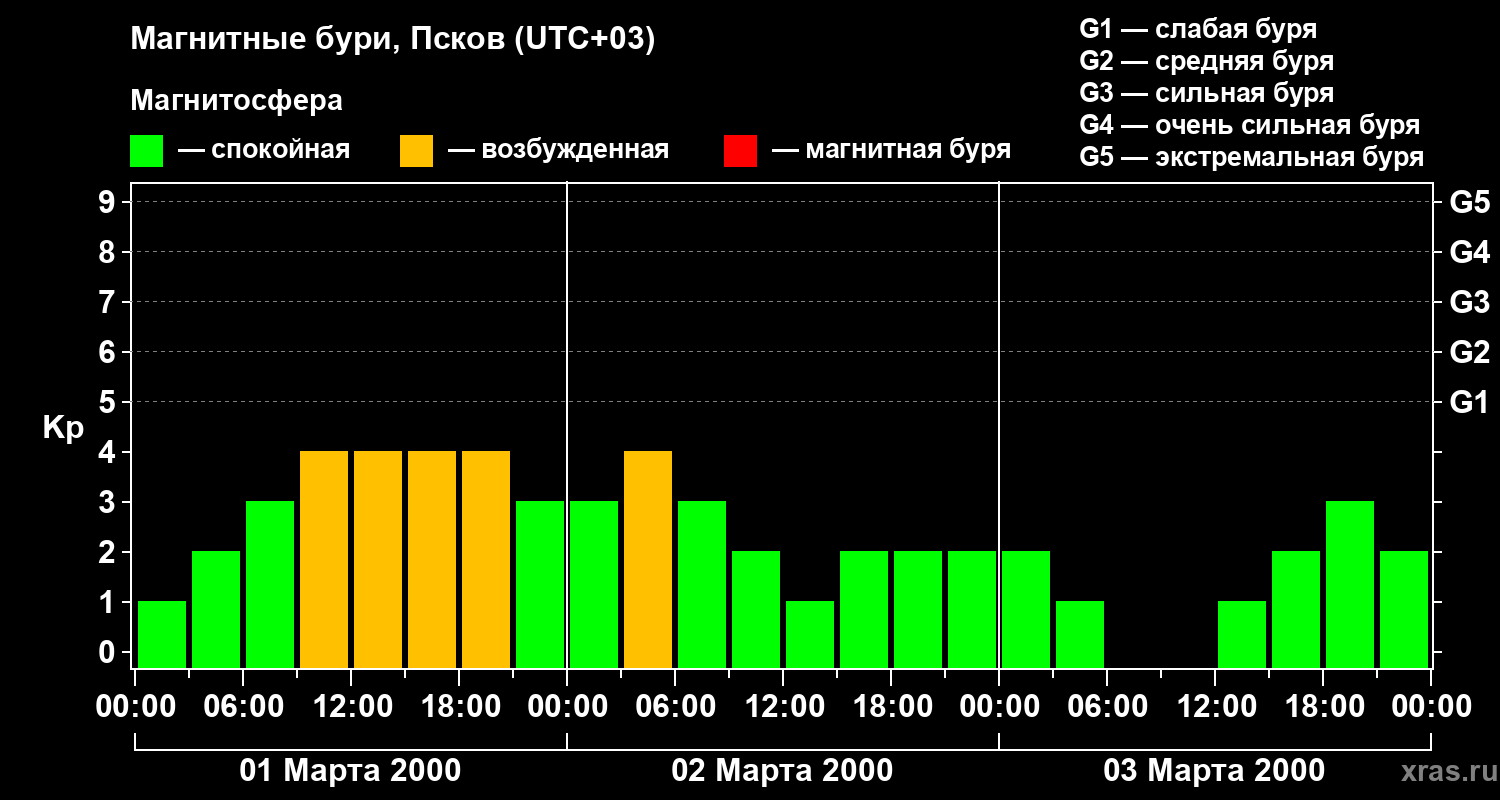Click the first green bar on 01 Марта
The image size is (1500, 800).
(x=162, y=634)
